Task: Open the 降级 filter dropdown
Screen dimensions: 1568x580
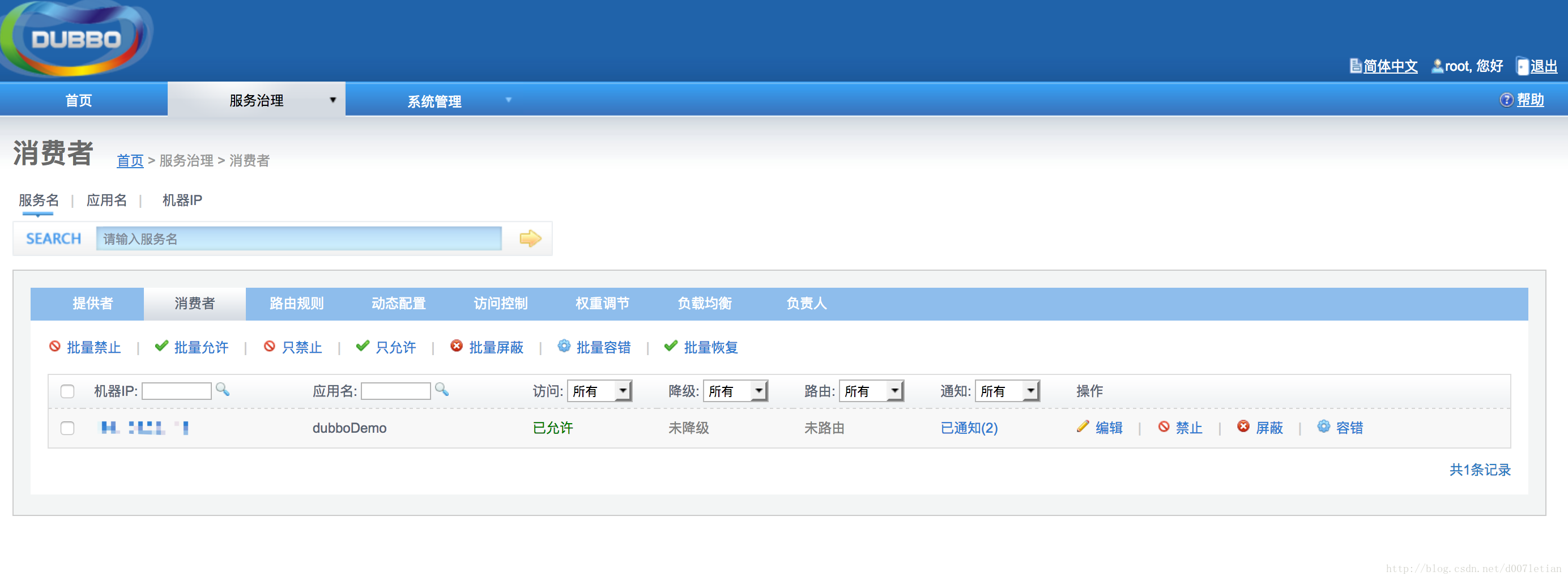Action: coord(736,391)
